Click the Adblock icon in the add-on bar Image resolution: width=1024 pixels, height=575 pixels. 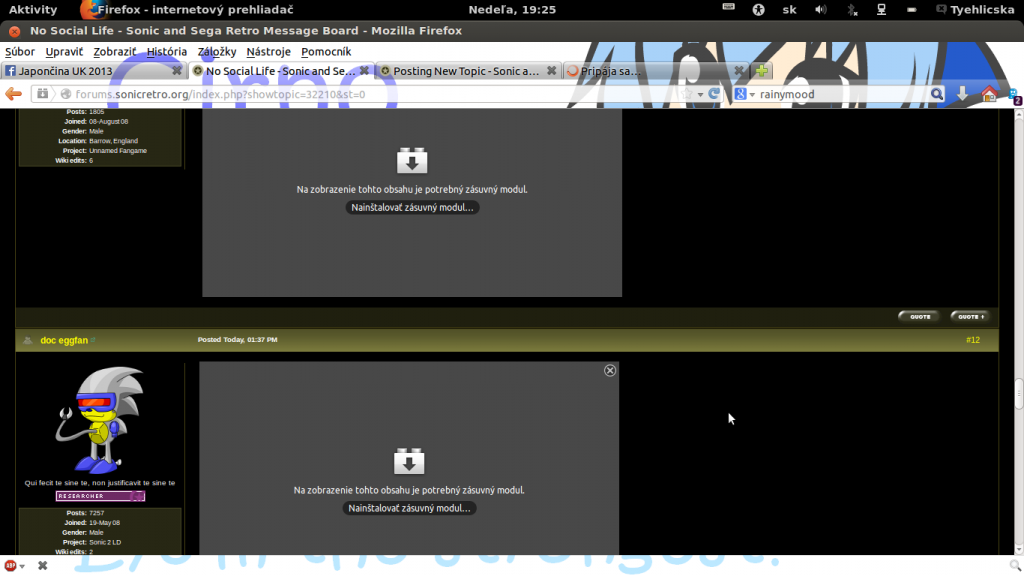(11, 565)
